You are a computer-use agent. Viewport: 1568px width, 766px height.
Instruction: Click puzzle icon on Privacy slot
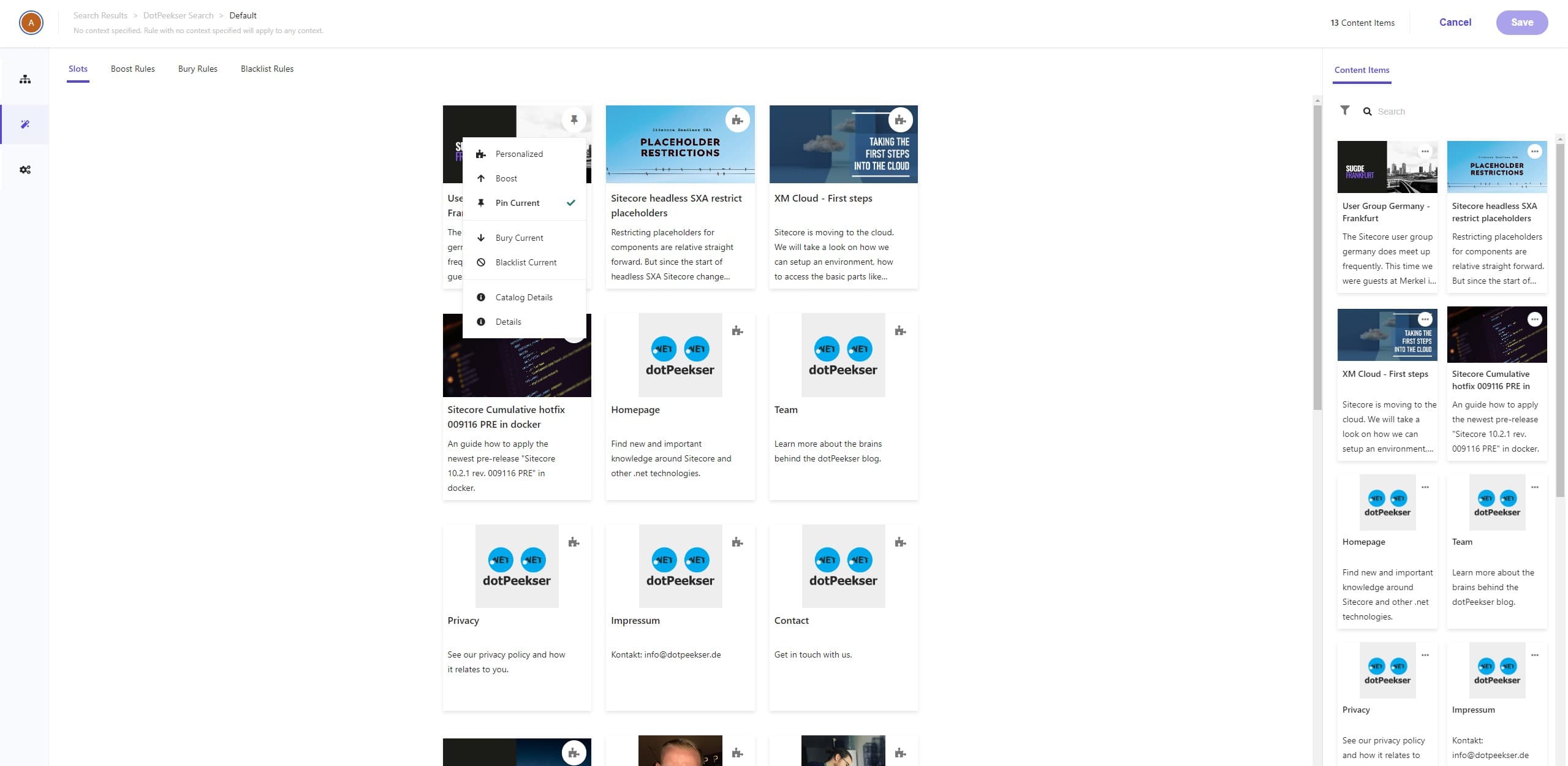[x=574, y=542]
